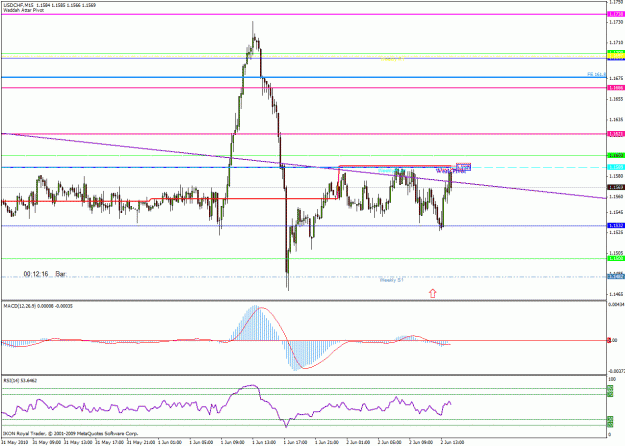Select the red up arrow marker on chart

point(432,293)
